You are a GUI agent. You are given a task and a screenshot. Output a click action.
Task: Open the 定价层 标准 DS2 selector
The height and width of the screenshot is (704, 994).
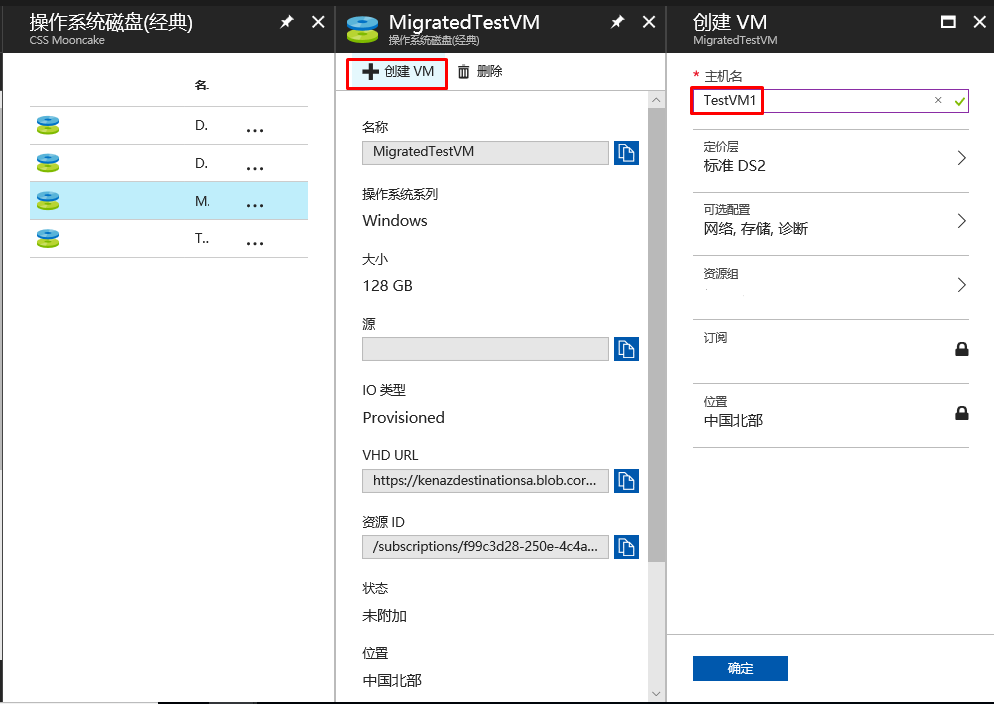click(x=830, y=158)
